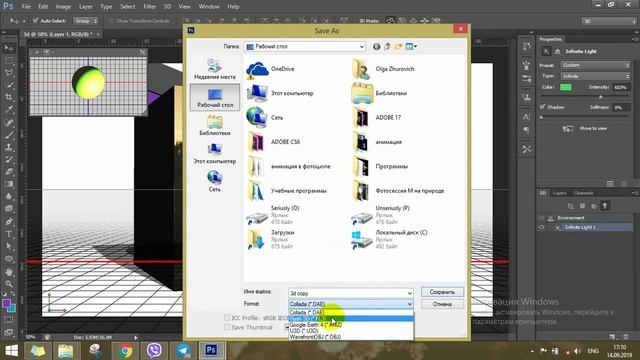640x360 pixels.
Task: Choose U3D format from list
Action: (351, 331)
